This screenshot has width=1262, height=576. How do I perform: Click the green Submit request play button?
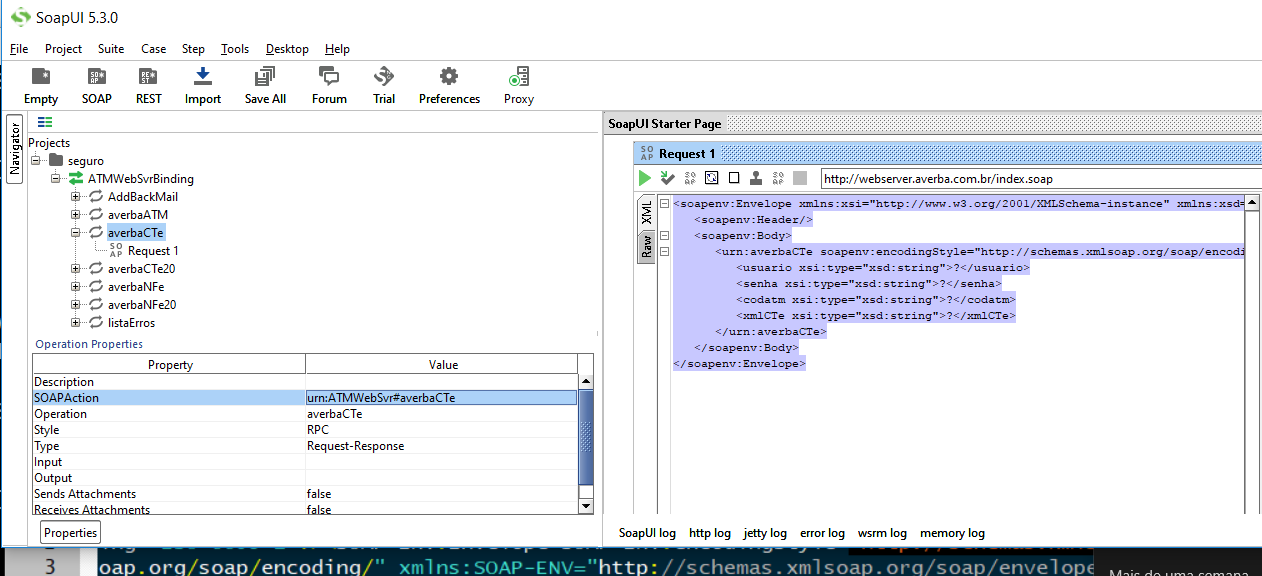pos(645,178)
